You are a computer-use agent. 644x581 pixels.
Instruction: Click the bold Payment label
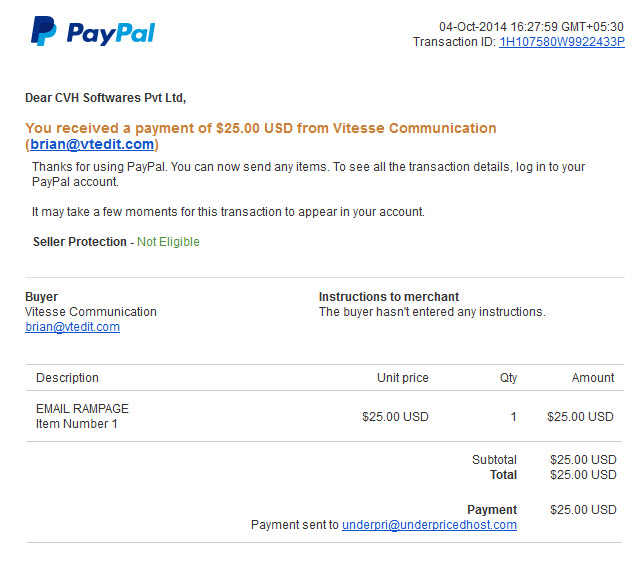[492, 510]
